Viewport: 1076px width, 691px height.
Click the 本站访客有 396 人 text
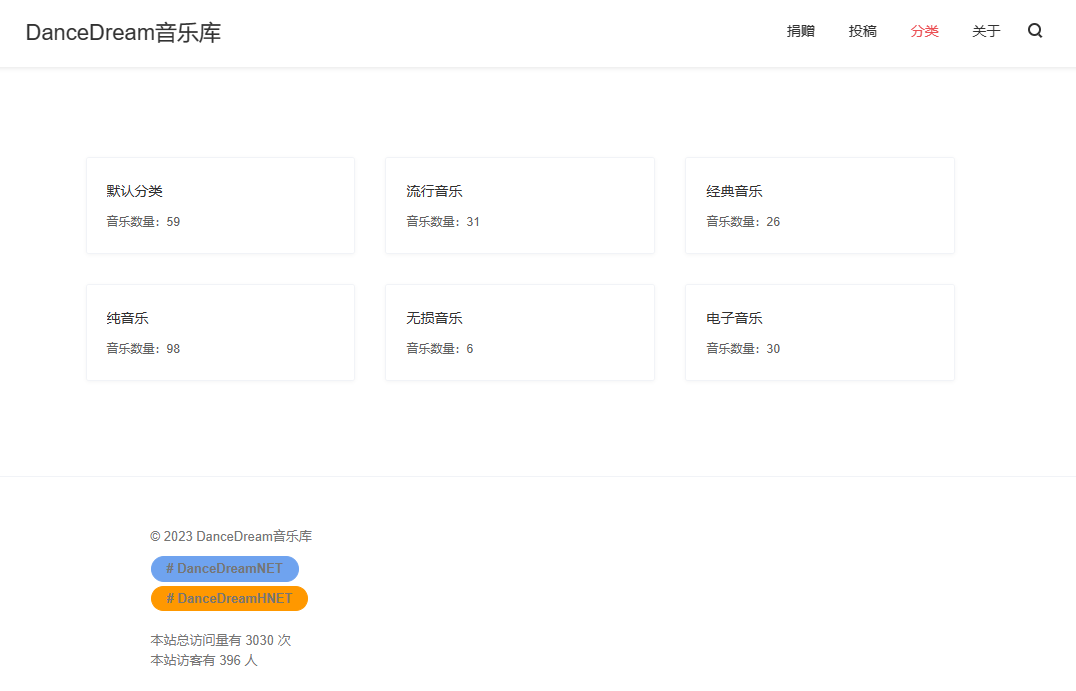click(x=204, y=660)
